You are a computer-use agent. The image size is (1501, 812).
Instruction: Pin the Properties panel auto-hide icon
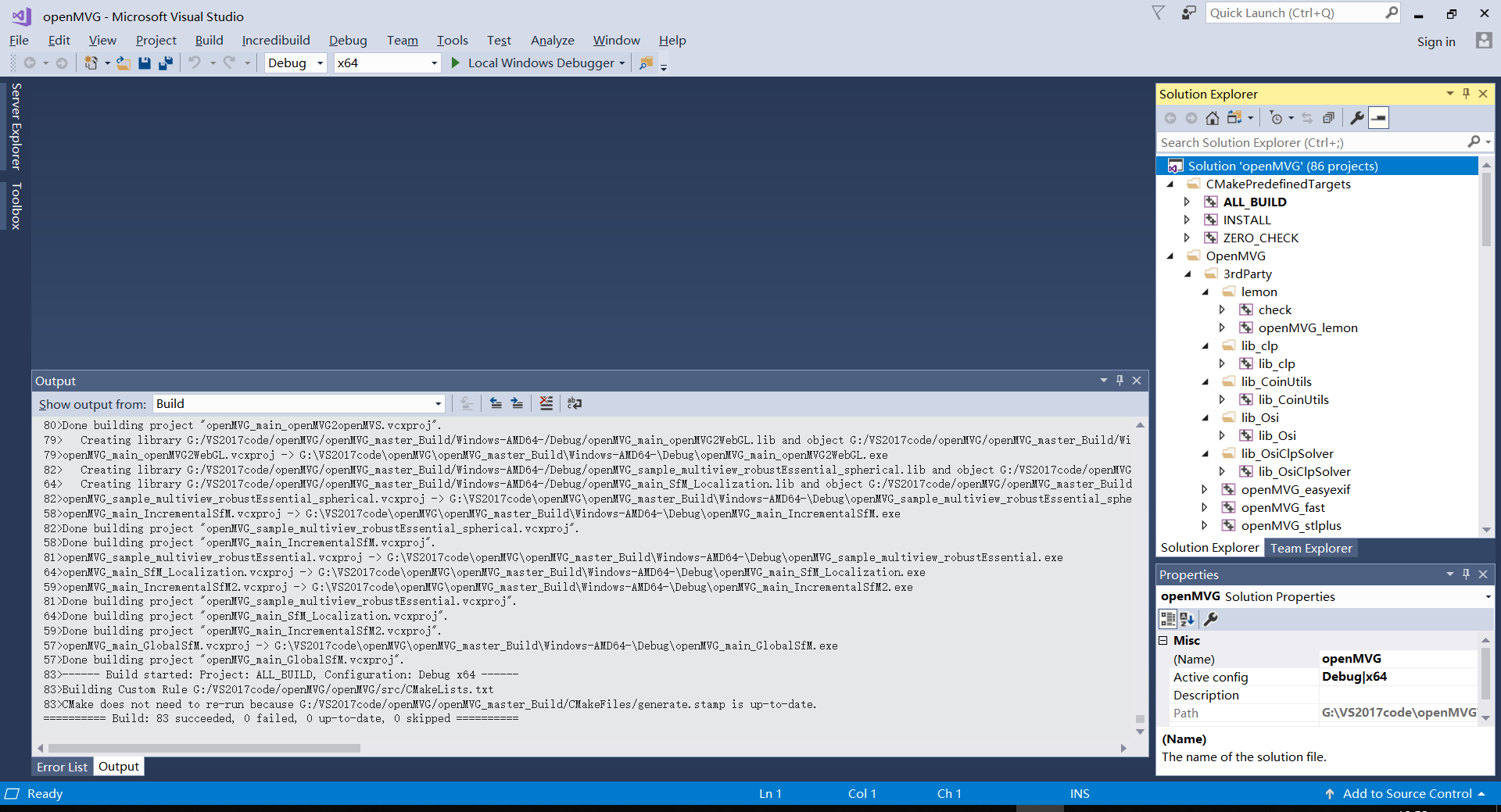(x=1466, y=574)
